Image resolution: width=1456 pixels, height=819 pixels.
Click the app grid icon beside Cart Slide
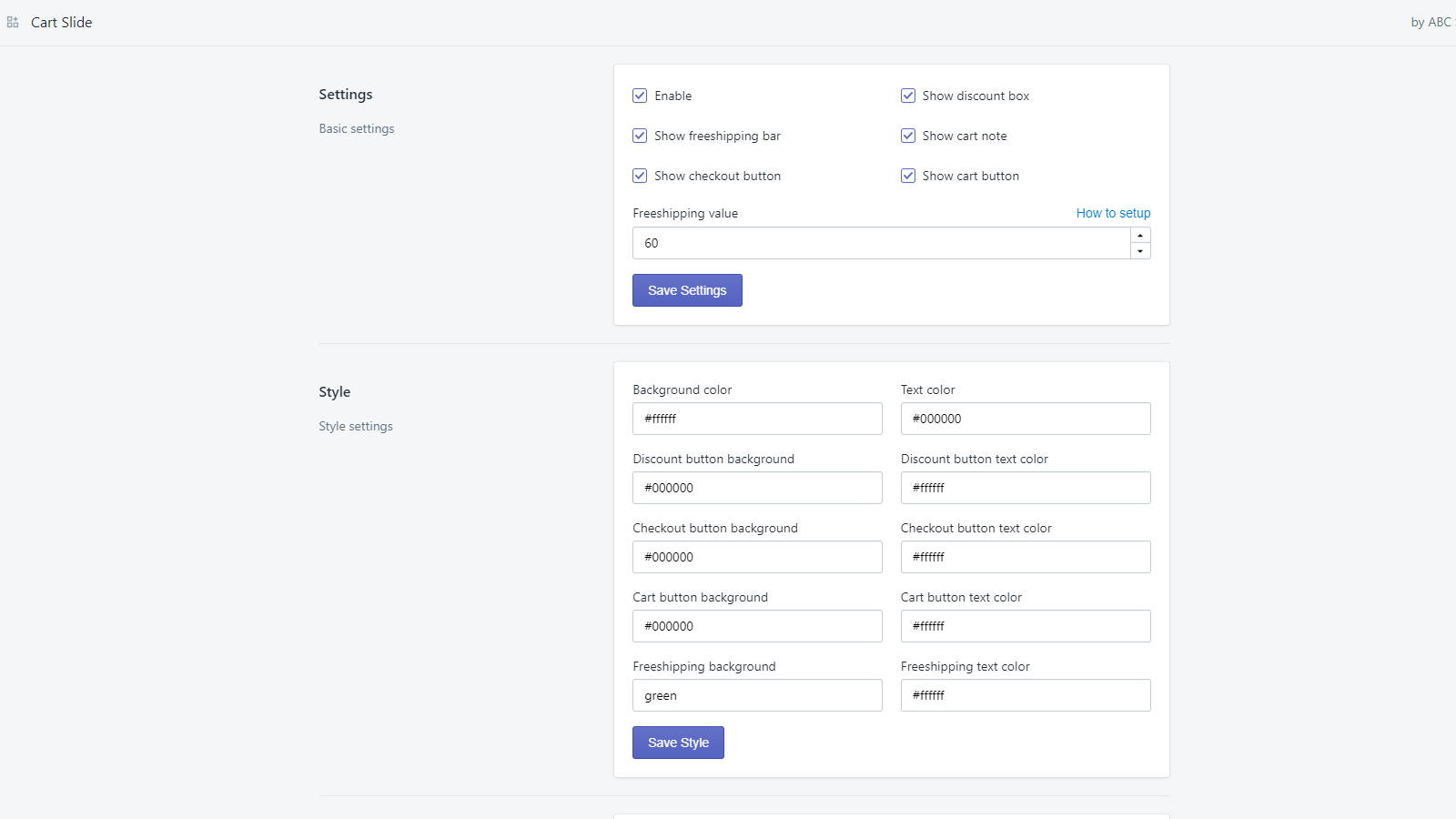[13, 22]
